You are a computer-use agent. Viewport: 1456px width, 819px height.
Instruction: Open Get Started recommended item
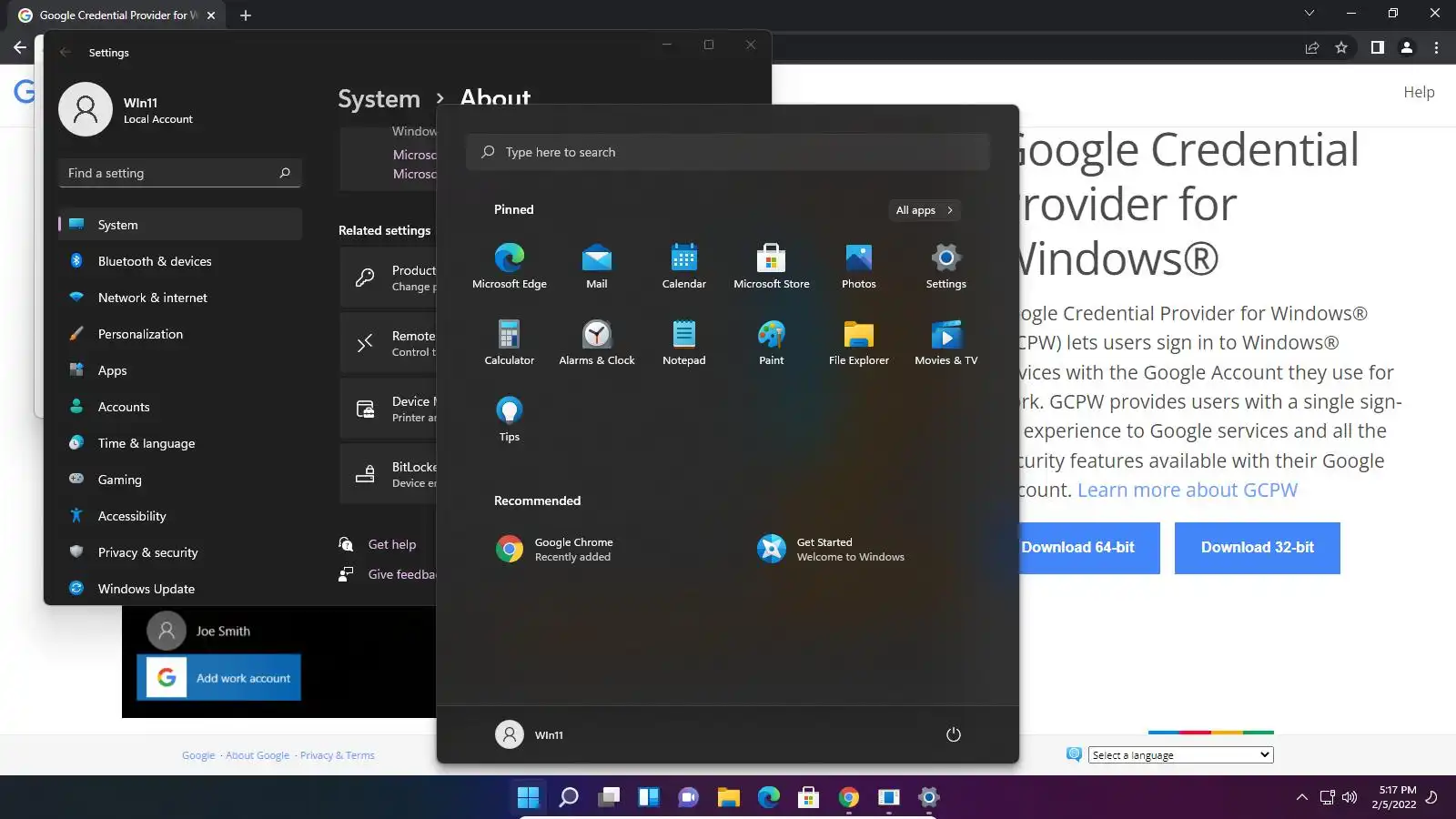832,549
